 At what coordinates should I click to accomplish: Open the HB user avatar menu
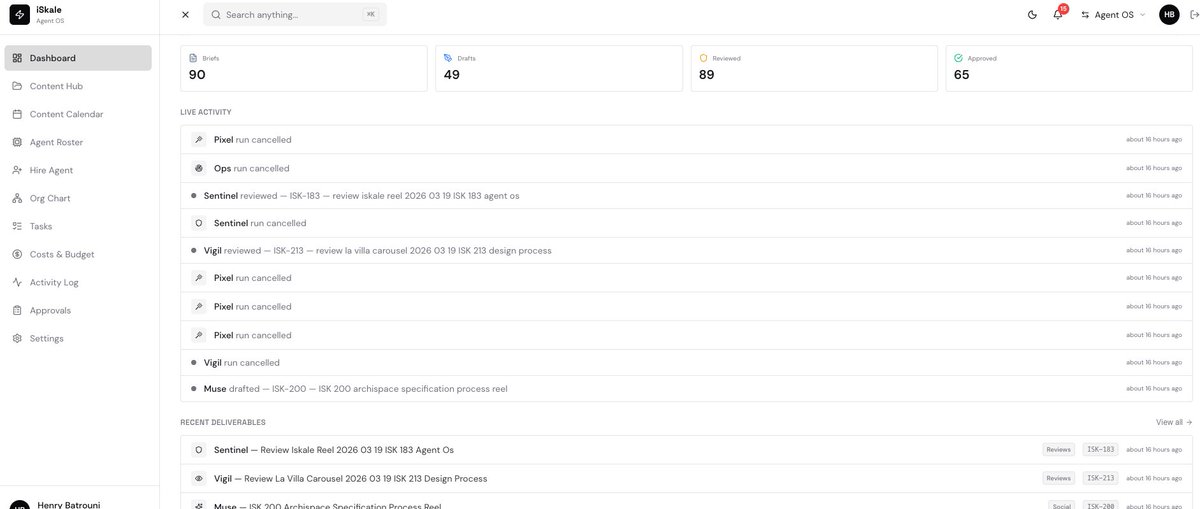tap(1169, 15)
